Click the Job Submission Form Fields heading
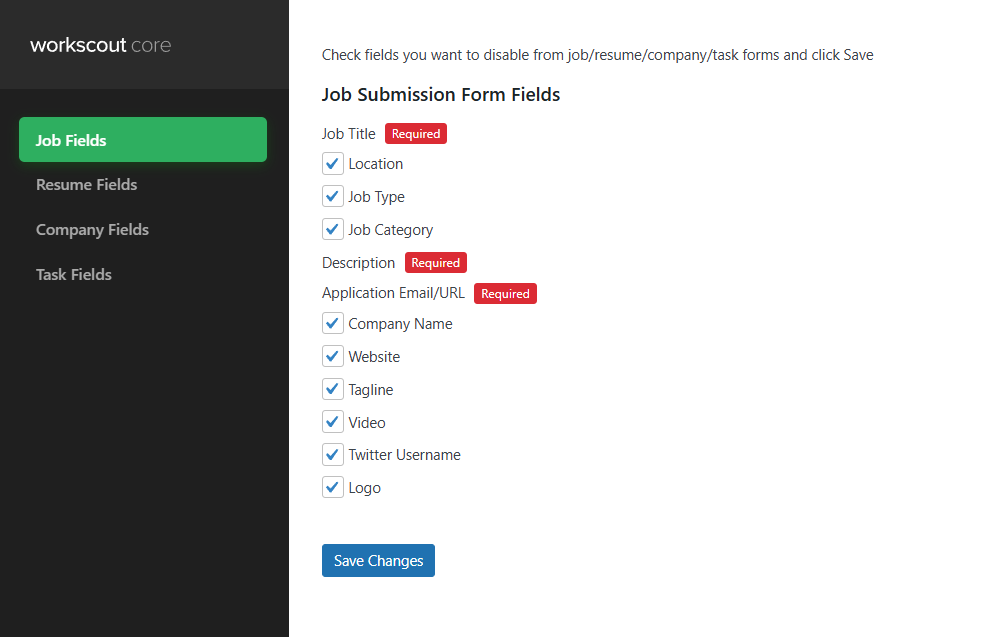 (x=441, y=95)
